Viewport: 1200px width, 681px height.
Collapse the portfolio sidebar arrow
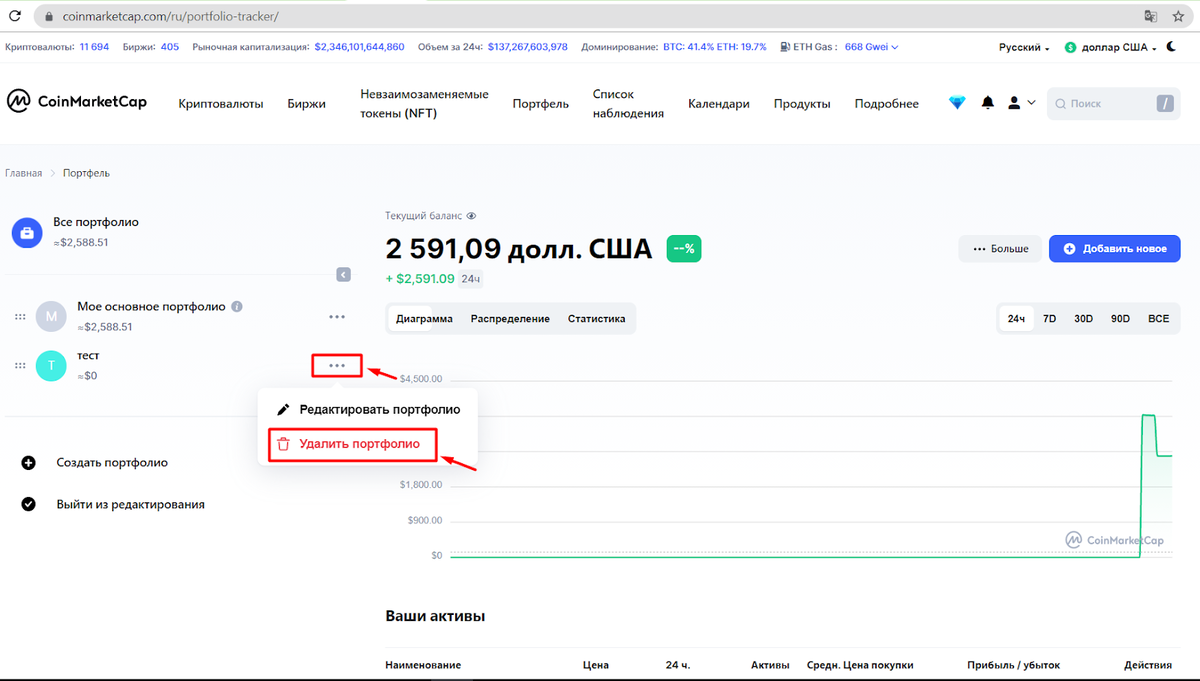tap(343, 274)
